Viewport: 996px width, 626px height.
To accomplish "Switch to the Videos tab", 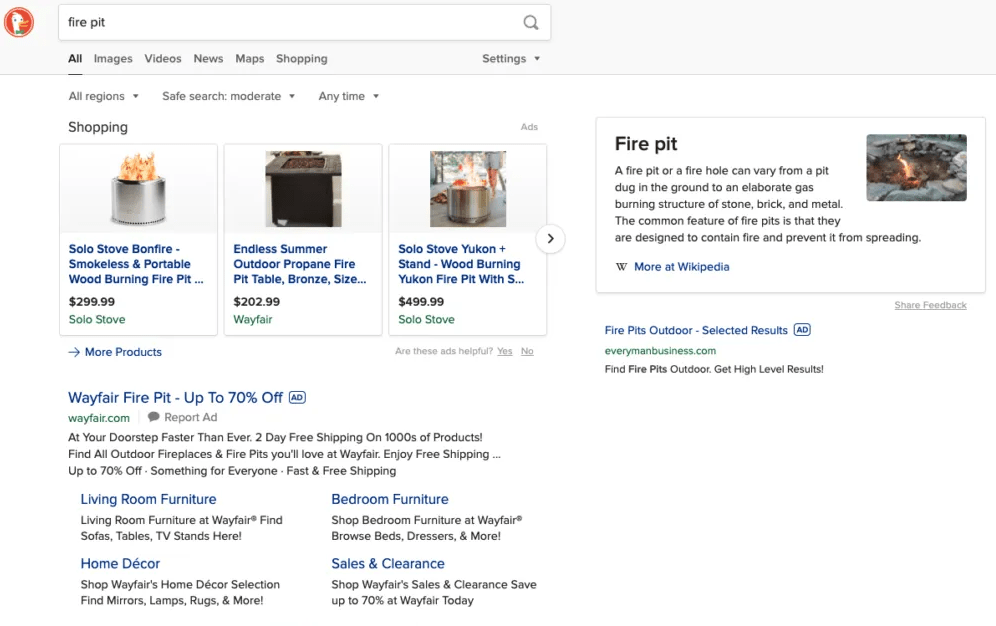I will pyautogui.click(x=163, y=58).
